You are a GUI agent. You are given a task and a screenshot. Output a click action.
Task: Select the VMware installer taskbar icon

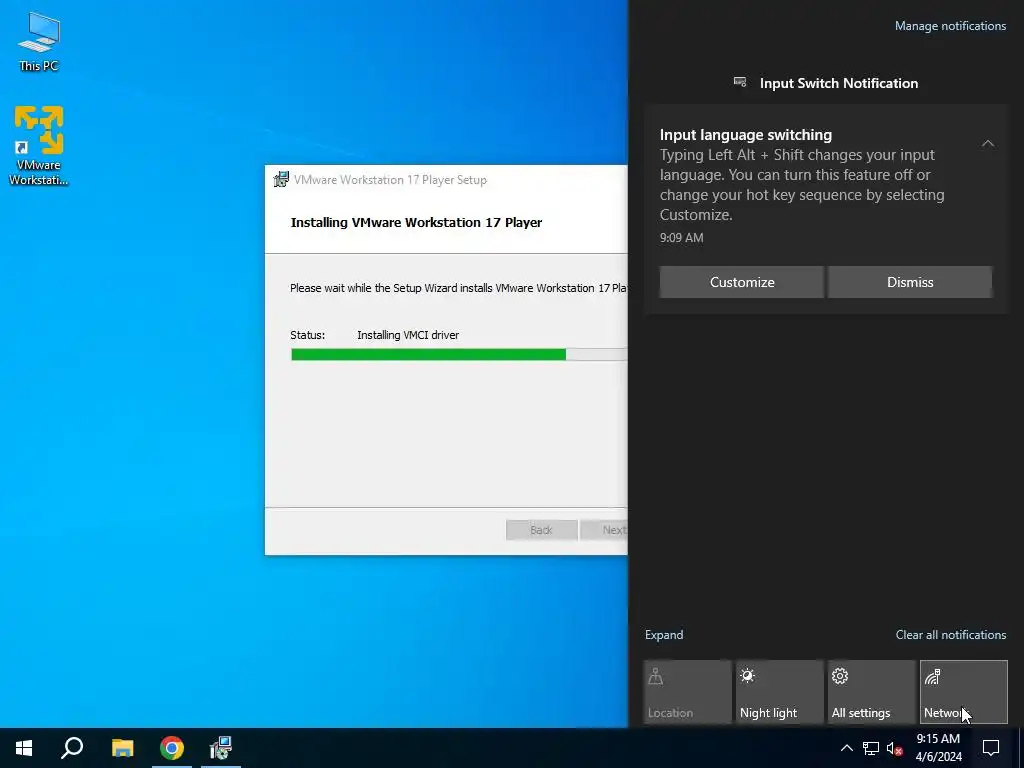click(x=221, y=748)
